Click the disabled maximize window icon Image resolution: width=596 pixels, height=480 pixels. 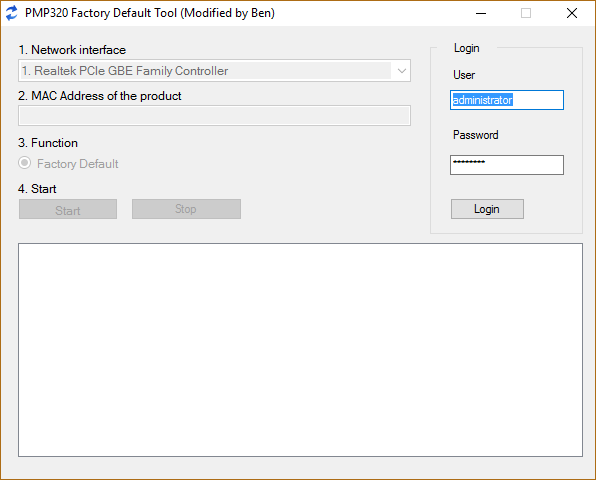[526, 13]
